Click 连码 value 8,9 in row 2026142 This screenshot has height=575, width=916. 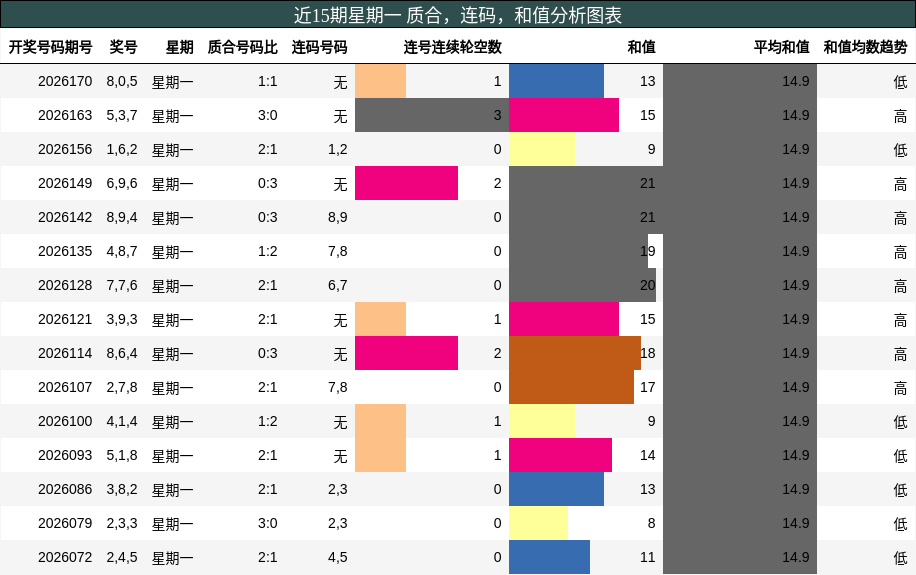tap(338, 217)
